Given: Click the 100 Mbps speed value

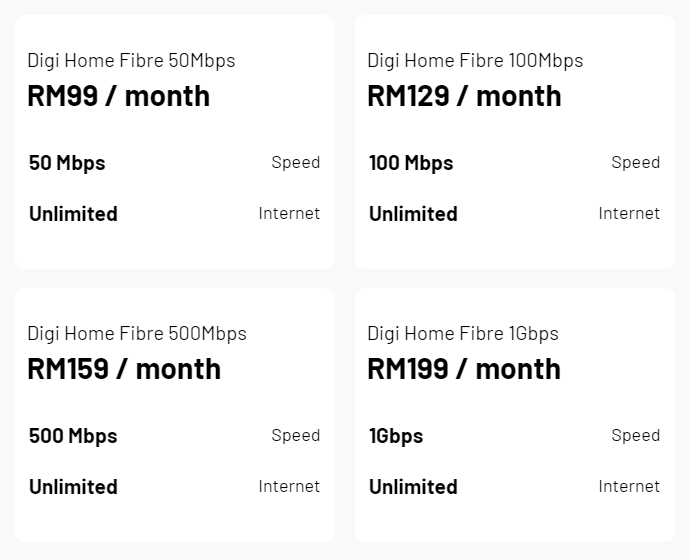Looking at the screenshot, I should 411,163.
